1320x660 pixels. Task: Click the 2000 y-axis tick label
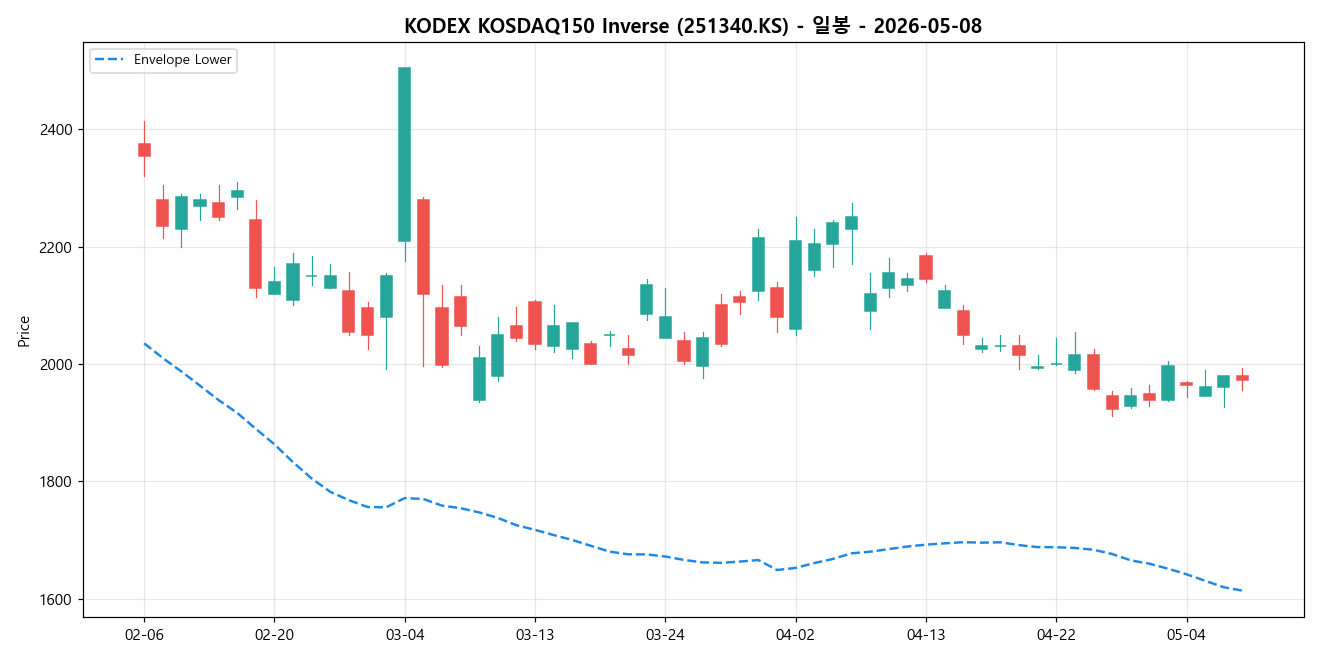(56, 365)
